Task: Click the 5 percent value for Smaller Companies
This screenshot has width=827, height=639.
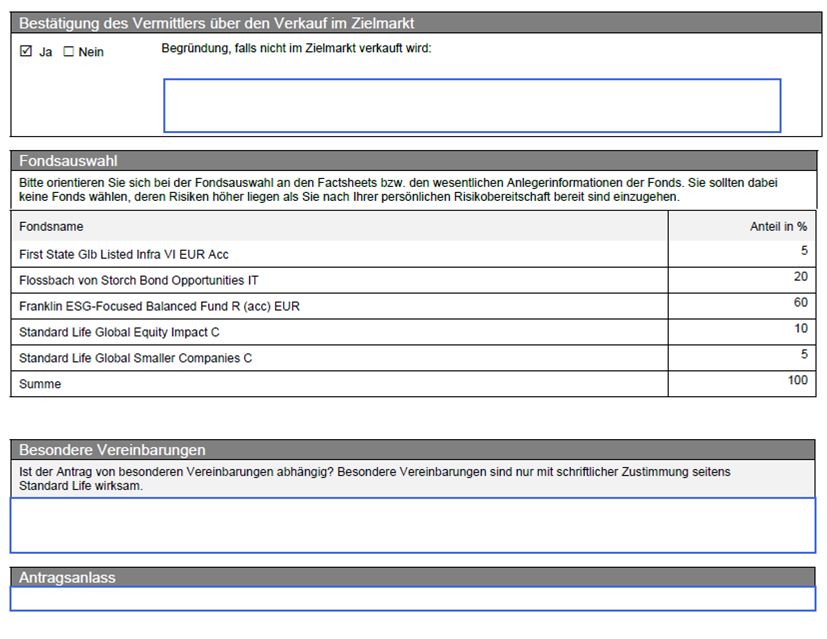Action: (804, 354)
